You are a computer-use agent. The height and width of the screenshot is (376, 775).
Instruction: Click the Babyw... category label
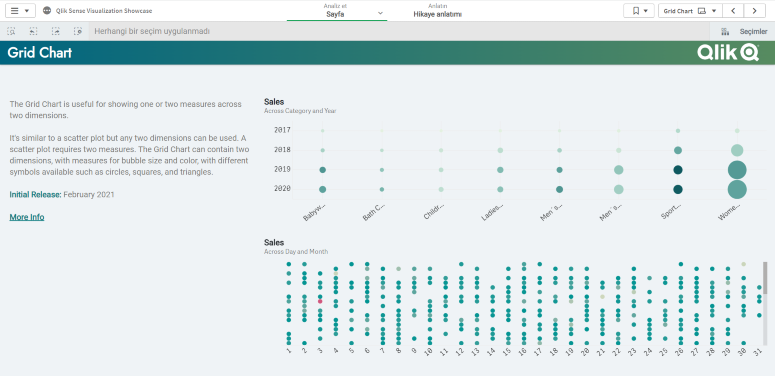pos(314,211)
